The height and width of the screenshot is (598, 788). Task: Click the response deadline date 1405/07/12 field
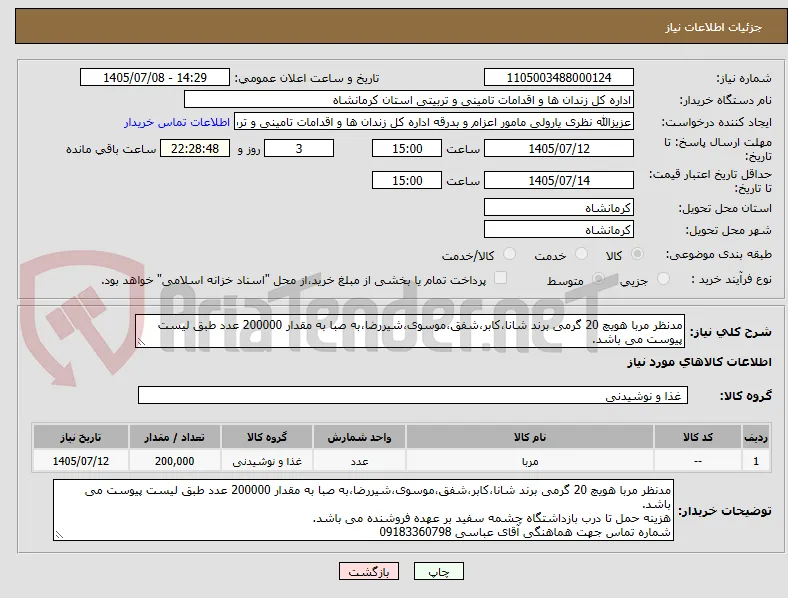coord(559,148)
